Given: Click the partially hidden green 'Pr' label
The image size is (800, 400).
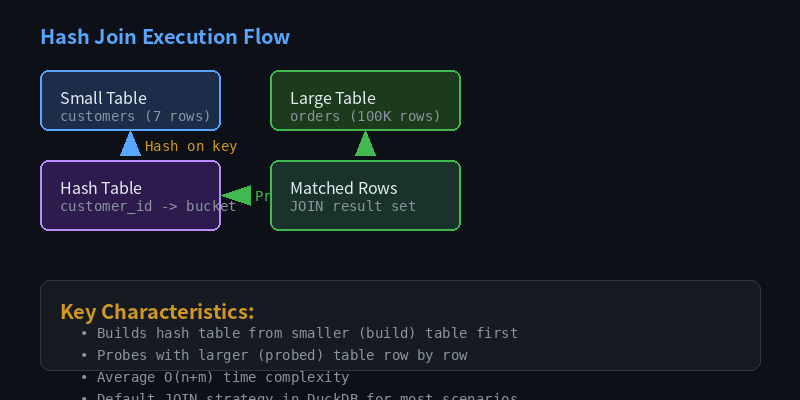Looking at the screenshot, I should pyautogui.click(x=262, y=196).
